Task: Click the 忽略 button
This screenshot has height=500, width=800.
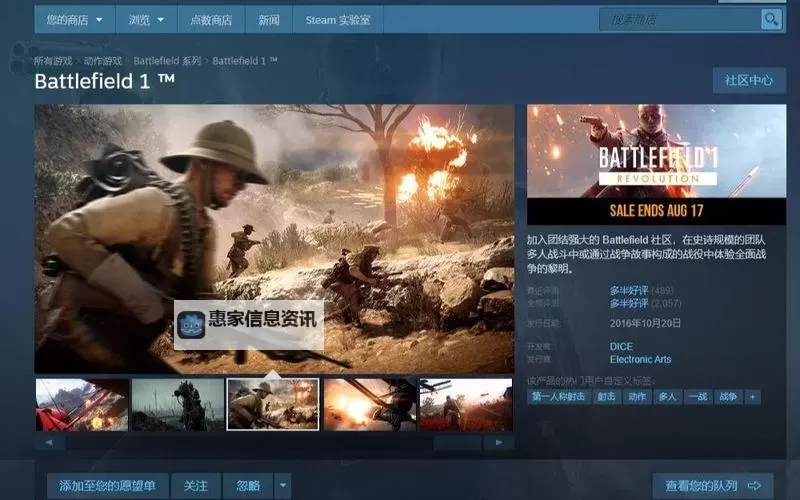Action: (248, 486)
